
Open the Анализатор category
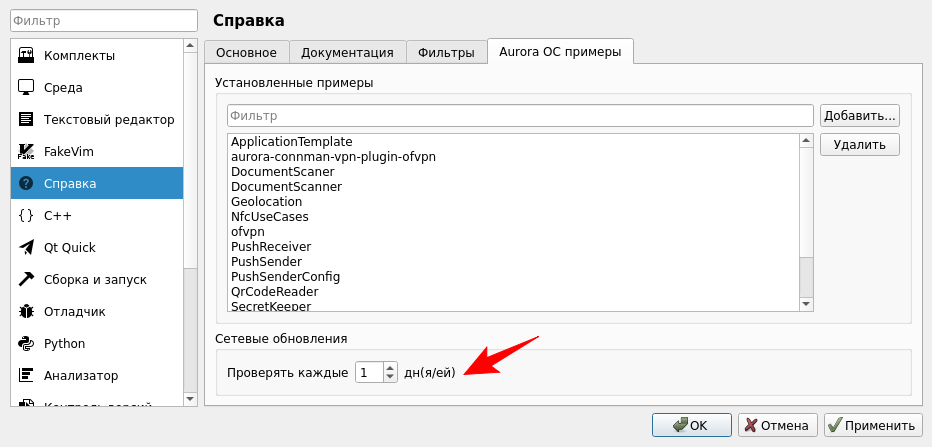click(x=80, y=375)
